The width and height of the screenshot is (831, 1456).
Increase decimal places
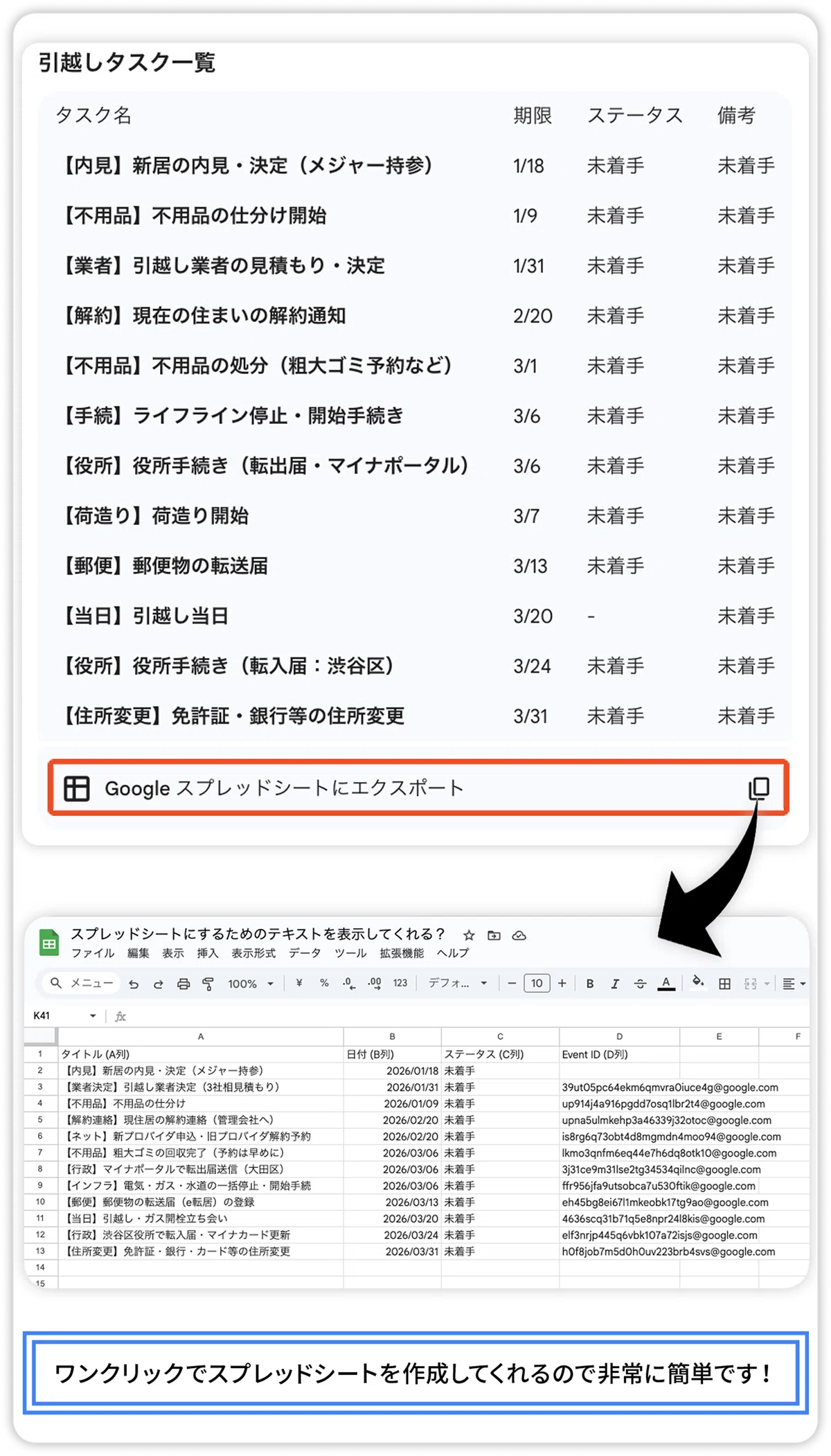(x=375, y=984)
